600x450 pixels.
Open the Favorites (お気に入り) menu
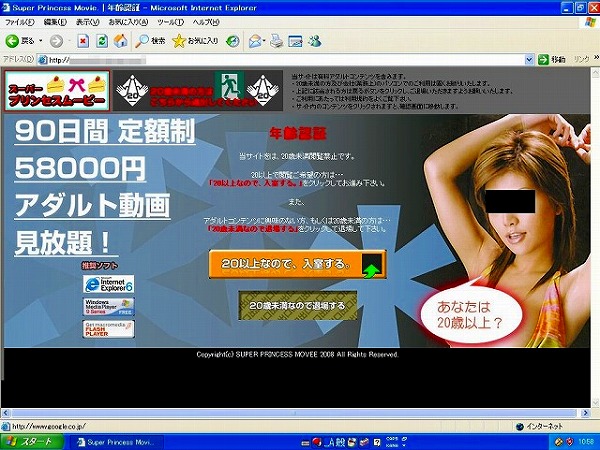(128, 22)
